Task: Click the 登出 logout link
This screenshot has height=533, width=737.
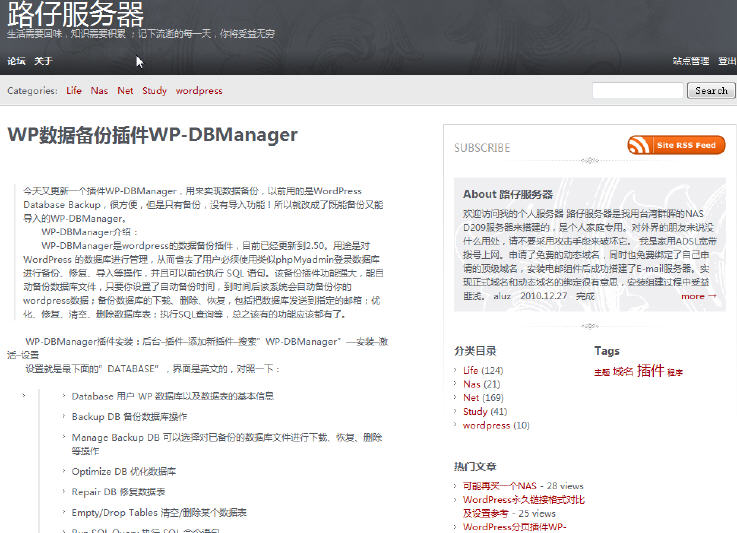Action: click(x=727, y=61)
